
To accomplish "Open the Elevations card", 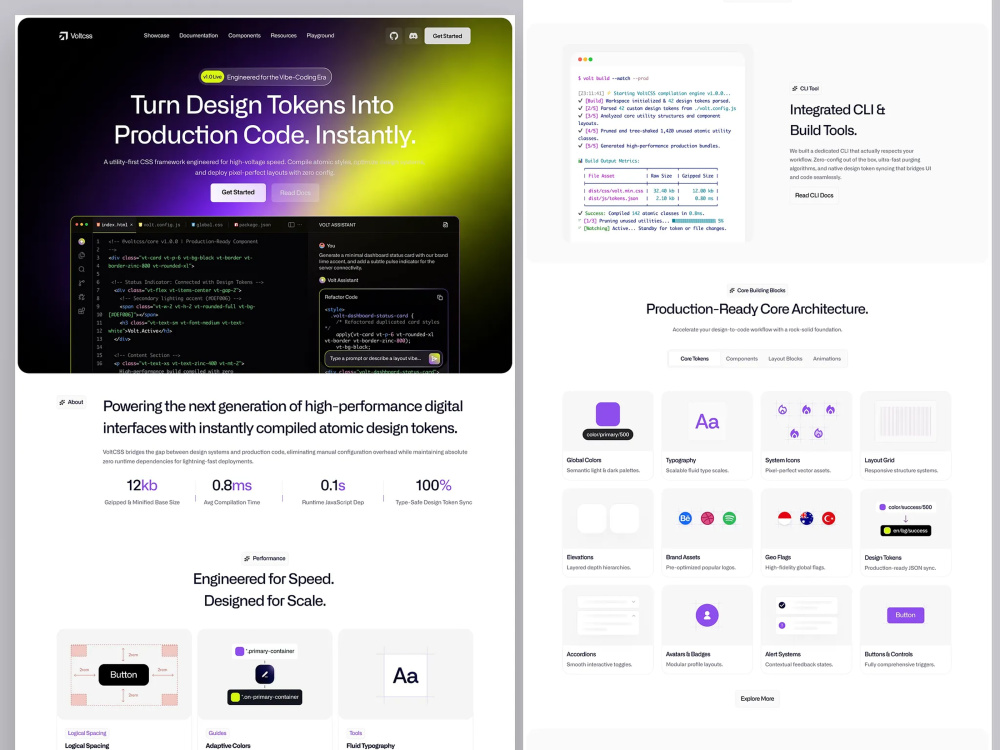I will pos(608,532).
